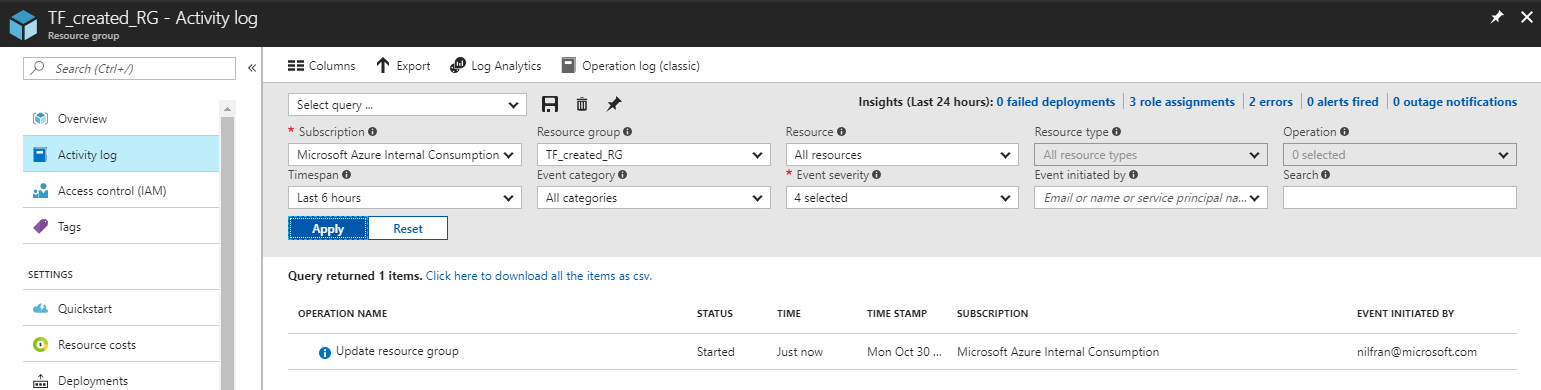
Task: Open the Subscription dropdown
Action: click(x=405, y=155)
